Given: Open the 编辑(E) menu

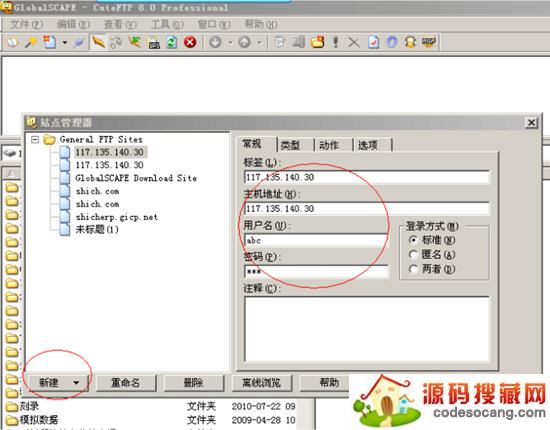Looking at the screenshot, I should 73,25.
